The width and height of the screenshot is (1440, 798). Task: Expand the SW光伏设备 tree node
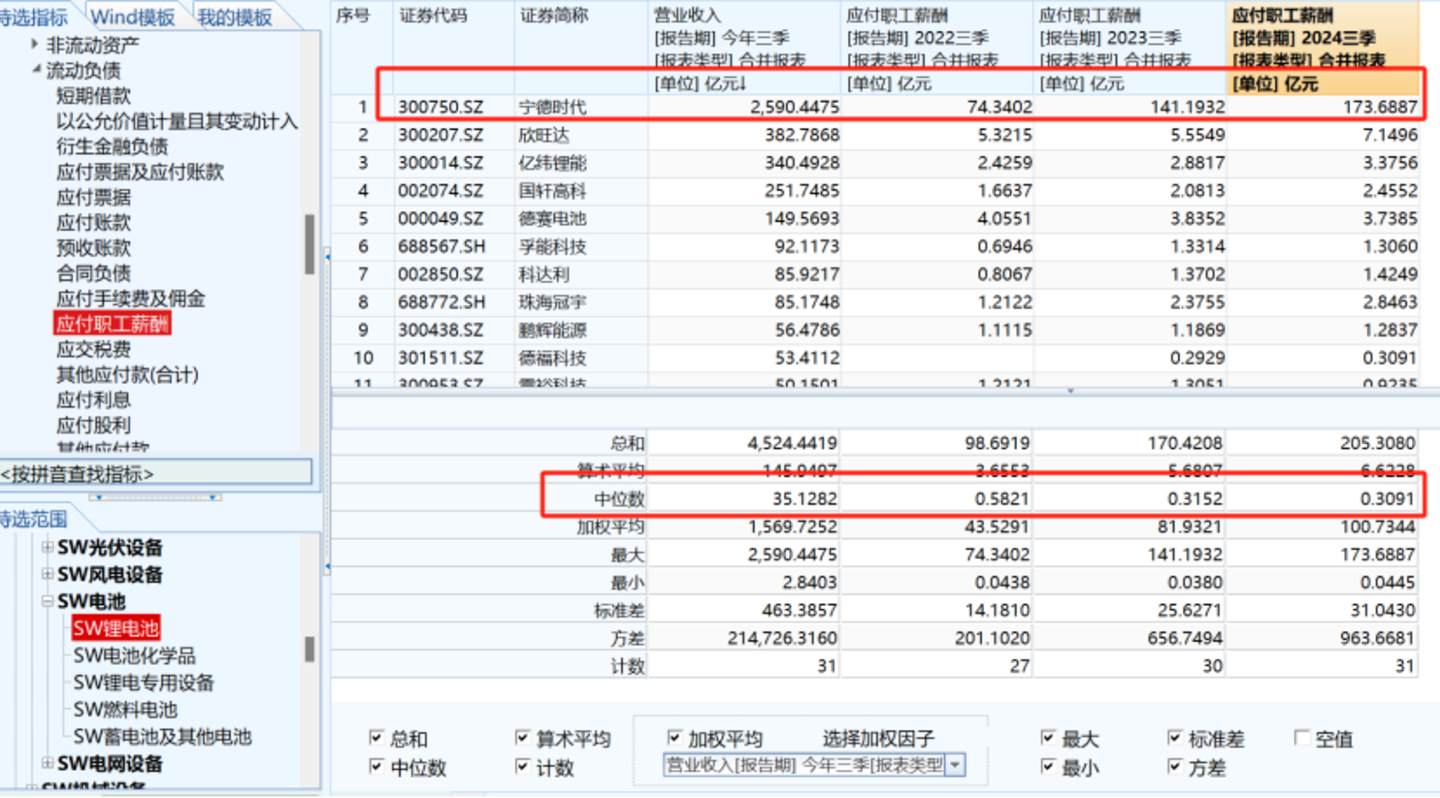click(48, 548)
